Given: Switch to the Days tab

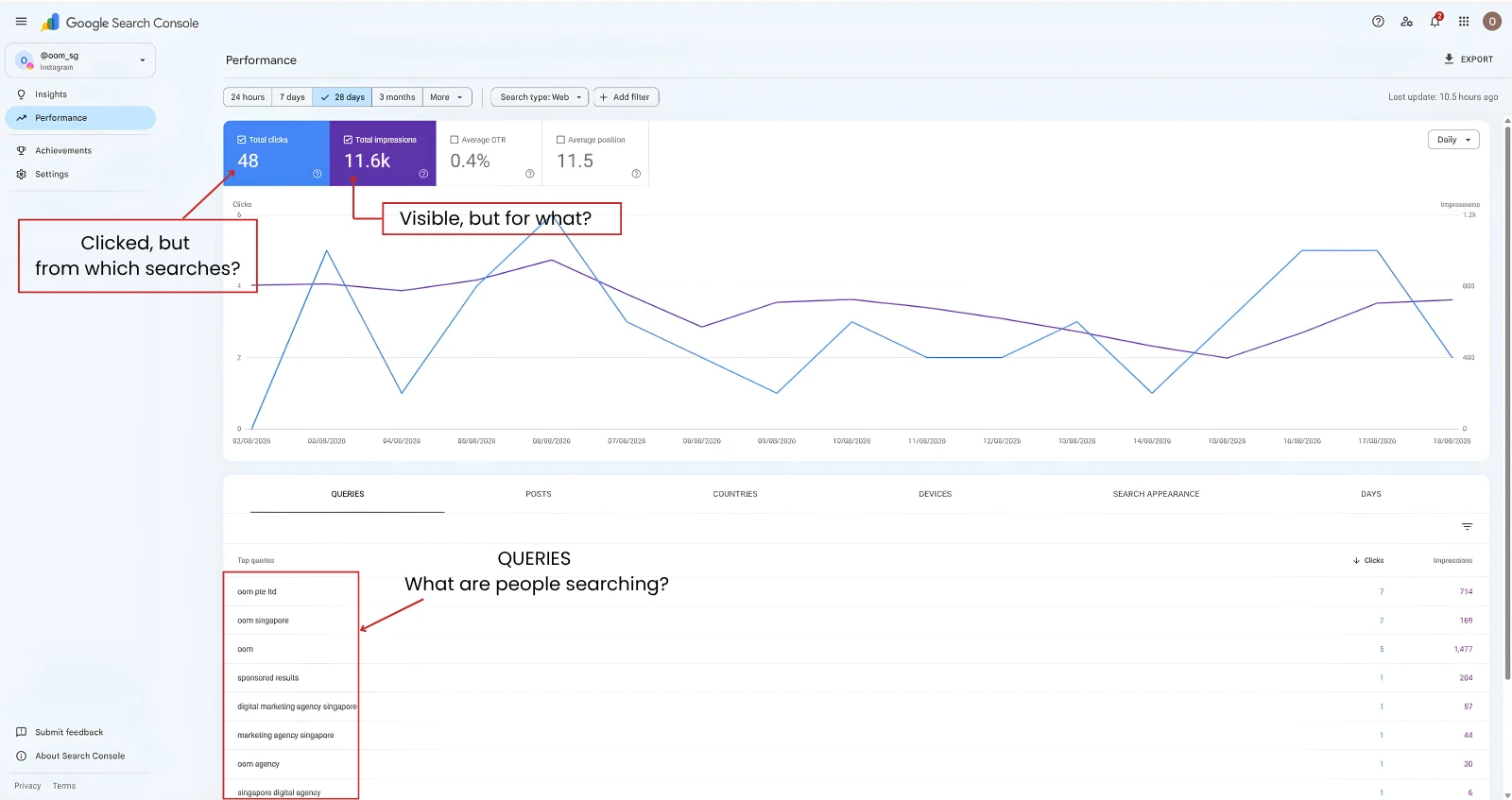Looking at the screenshot, I should click(x=1371, y=494).
